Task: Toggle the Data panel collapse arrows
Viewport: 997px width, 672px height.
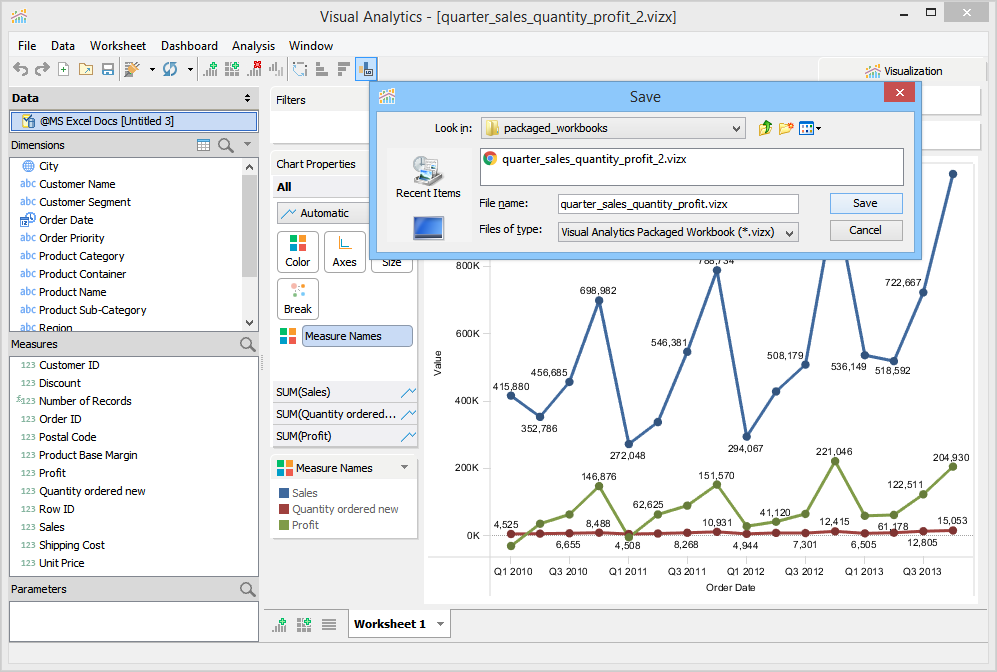Action: [247, 98]
